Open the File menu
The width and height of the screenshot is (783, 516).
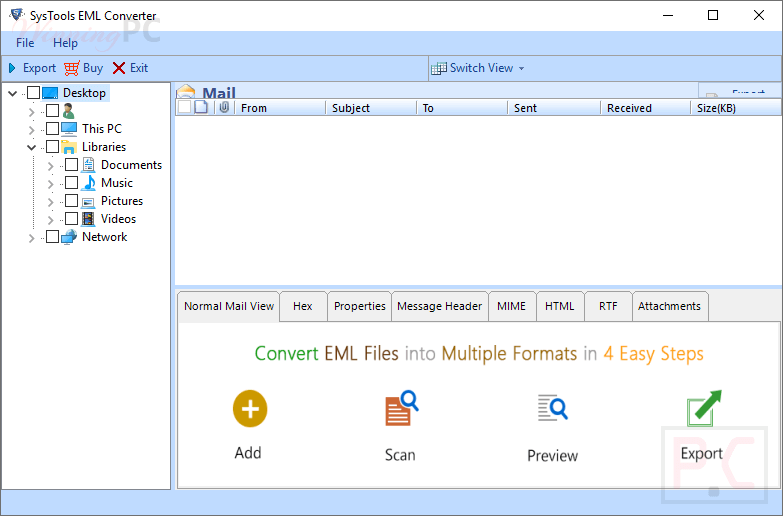coord(25,43)
